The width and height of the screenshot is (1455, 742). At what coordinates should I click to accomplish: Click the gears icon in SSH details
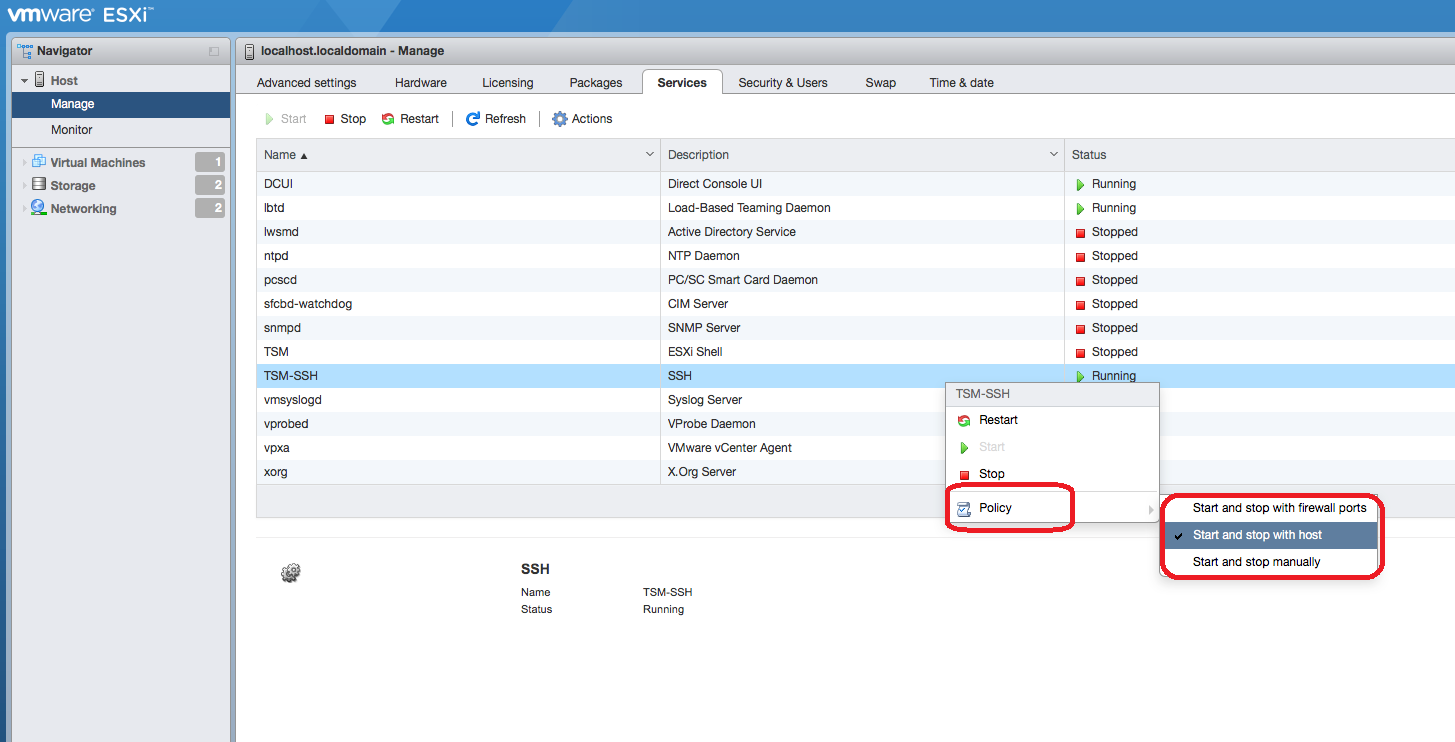(291, 573)
